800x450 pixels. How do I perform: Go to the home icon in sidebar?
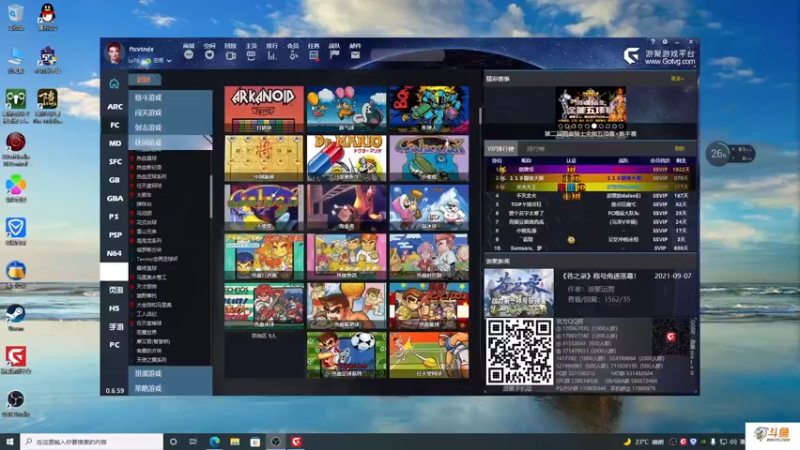[114, 83]
